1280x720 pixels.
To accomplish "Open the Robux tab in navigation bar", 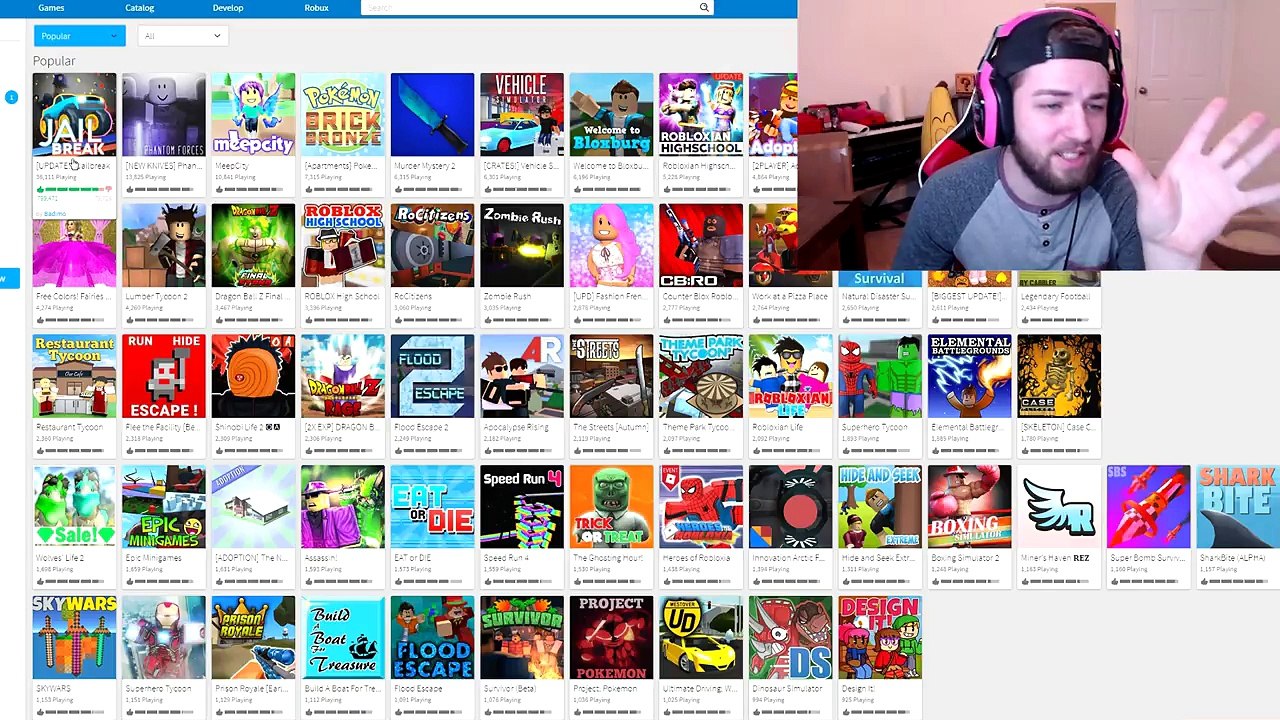I will click(x=316, y=8).
